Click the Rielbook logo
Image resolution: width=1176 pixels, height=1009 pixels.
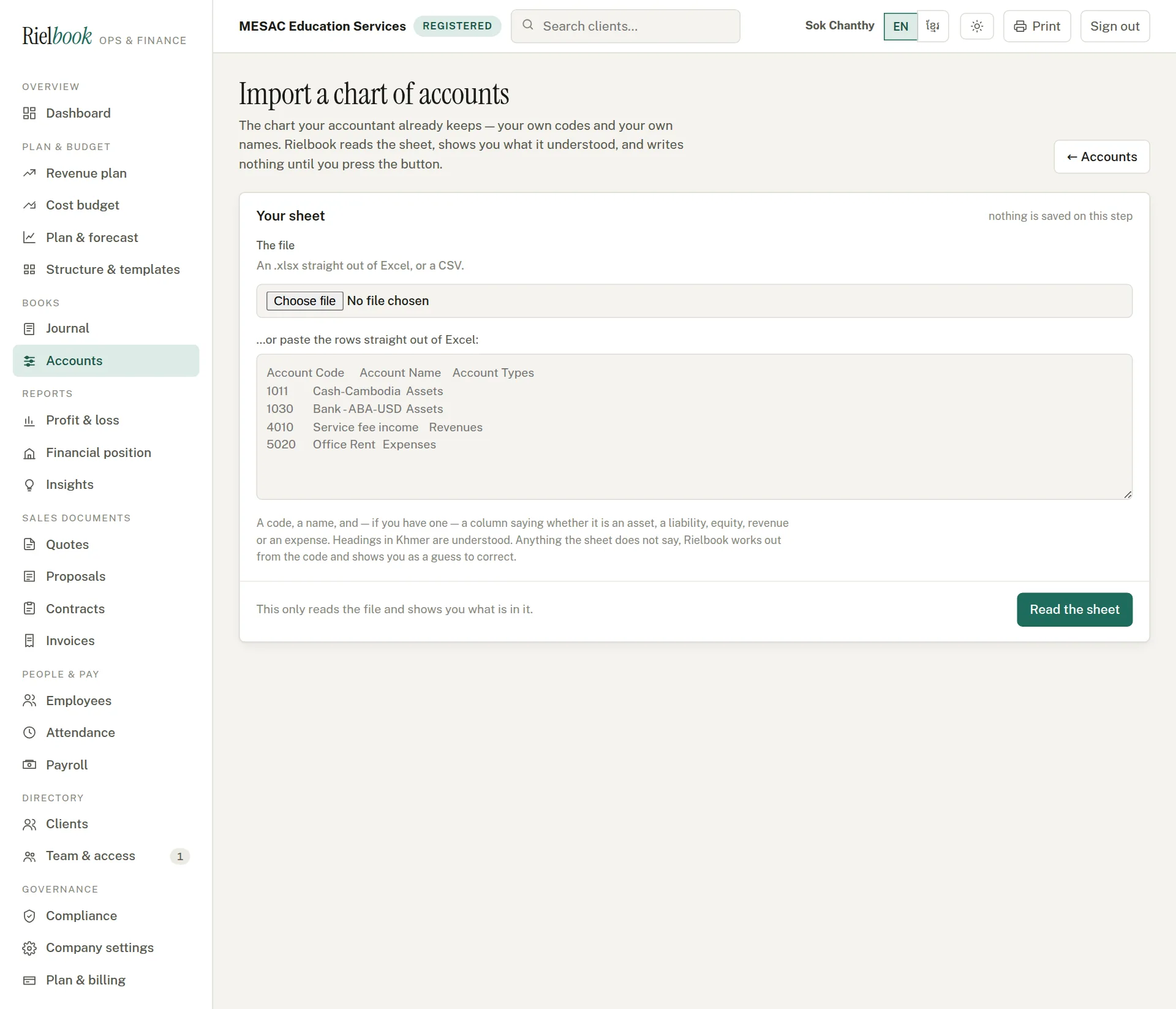pos(57,36)
